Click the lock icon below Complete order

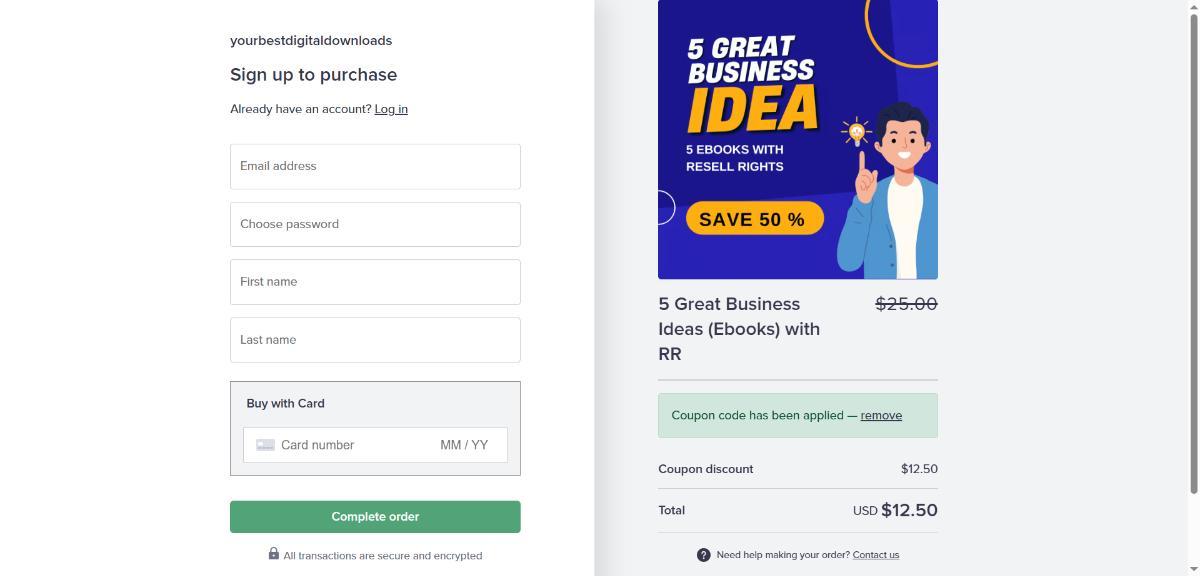click(x=274, y=554)
